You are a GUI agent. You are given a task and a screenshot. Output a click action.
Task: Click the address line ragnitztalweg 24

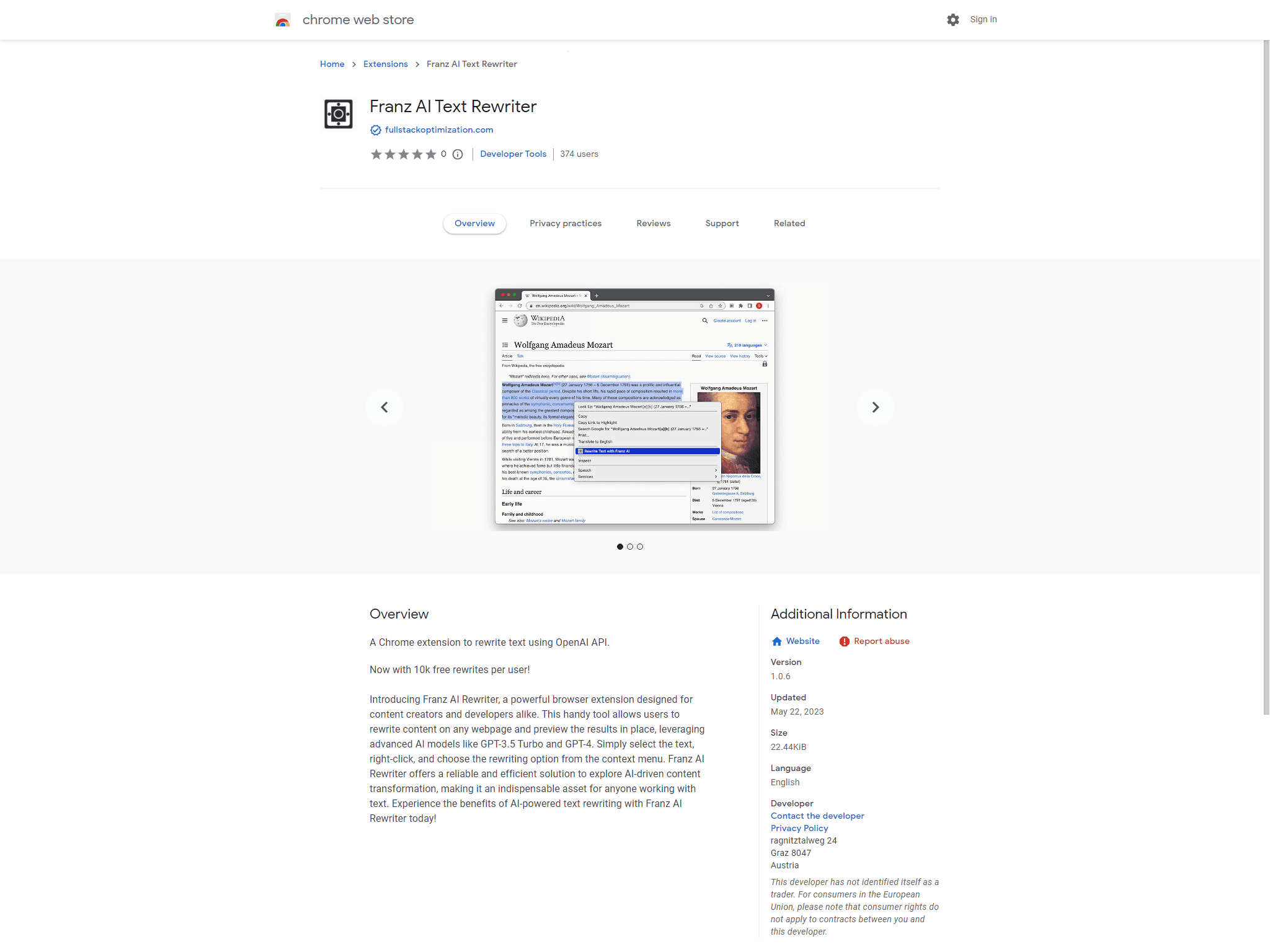pos(804,841)
